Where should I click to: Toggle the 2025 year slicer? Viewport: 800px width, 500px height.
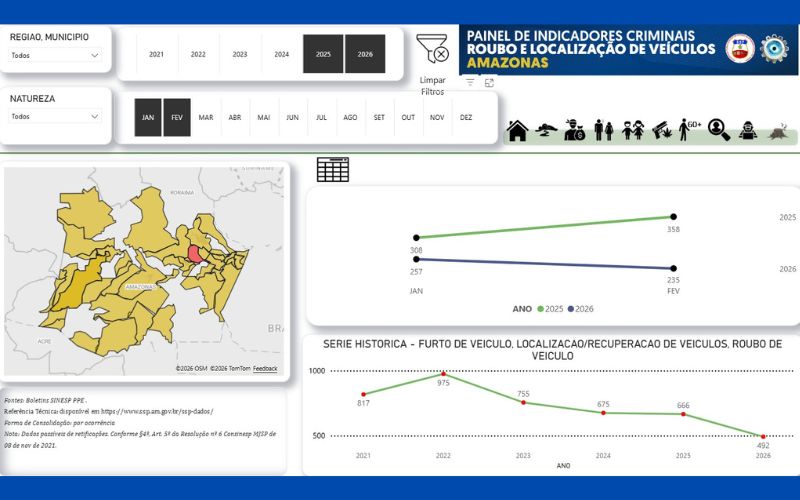[x=323, y=54]
